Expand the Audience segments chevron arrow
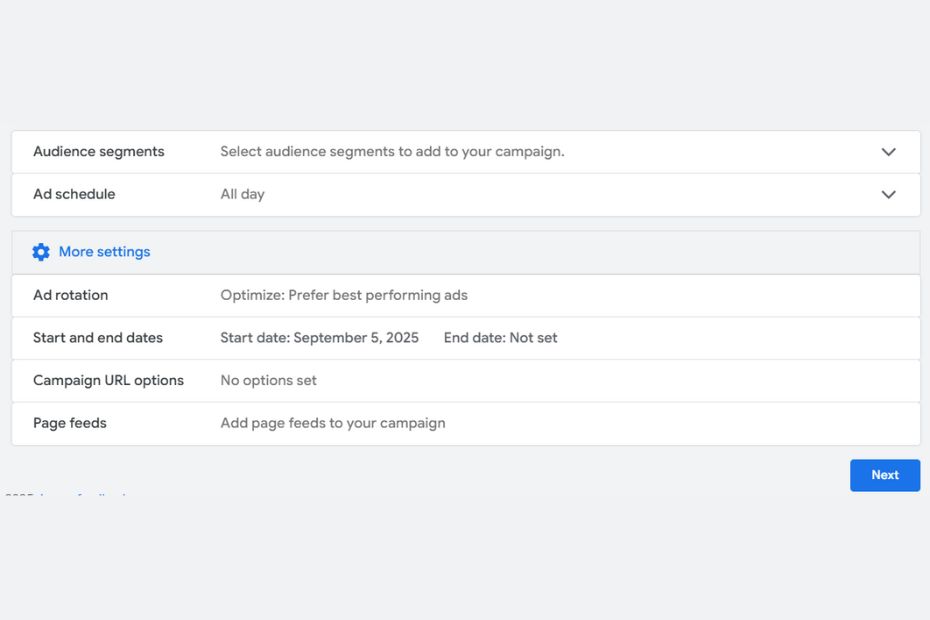 pyautogui.click(x=888, y=152)
